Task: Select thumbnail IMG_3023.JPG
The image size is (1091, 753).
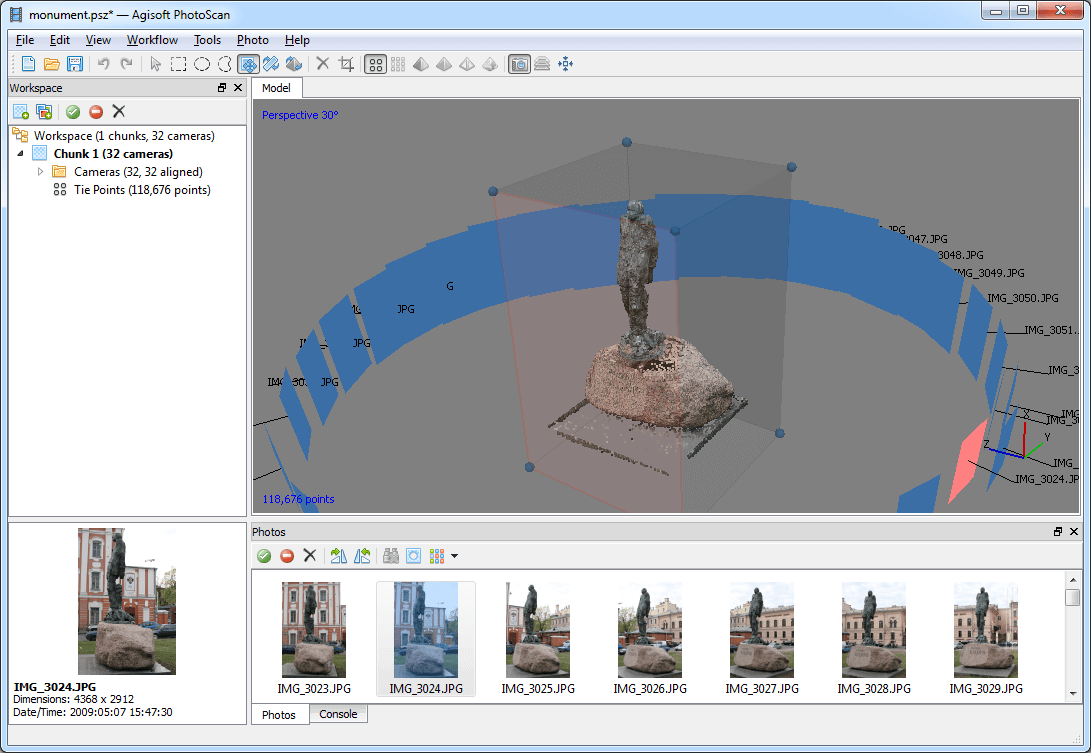Action: [x=314, y=638]
